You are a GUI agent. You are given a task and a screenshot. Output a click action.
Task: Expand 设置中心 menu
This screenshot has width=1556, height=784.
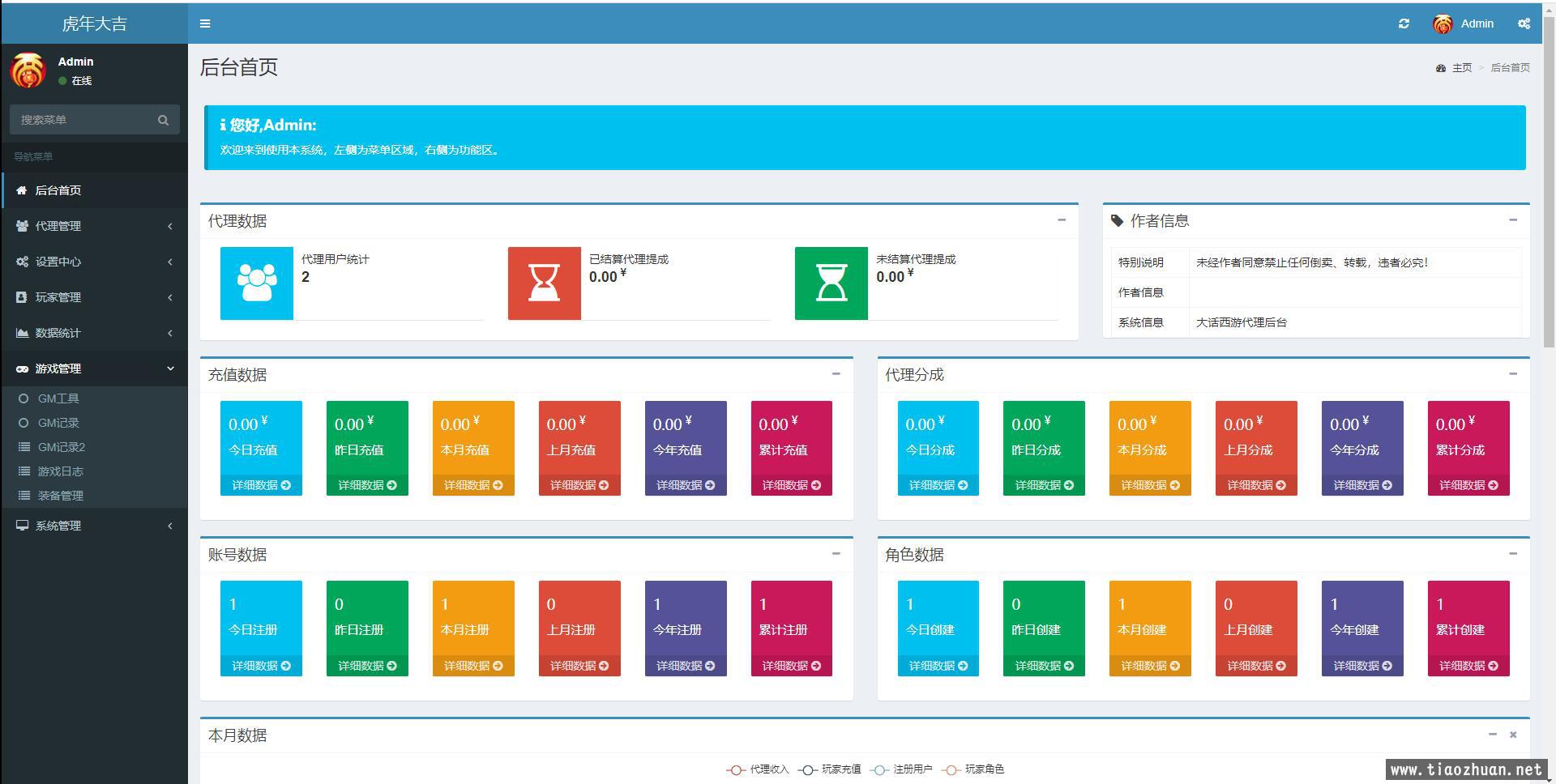(x=94, y=262)
